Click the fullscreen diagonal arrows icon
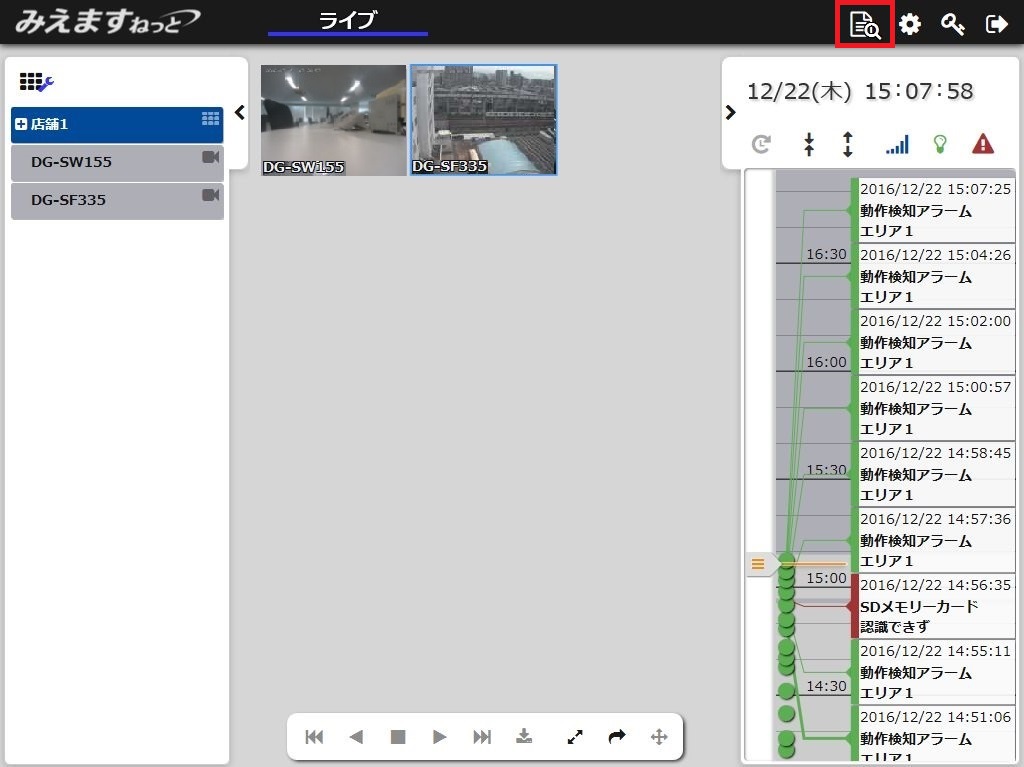This screenshot has width=1024, height=767. point(575,737)
